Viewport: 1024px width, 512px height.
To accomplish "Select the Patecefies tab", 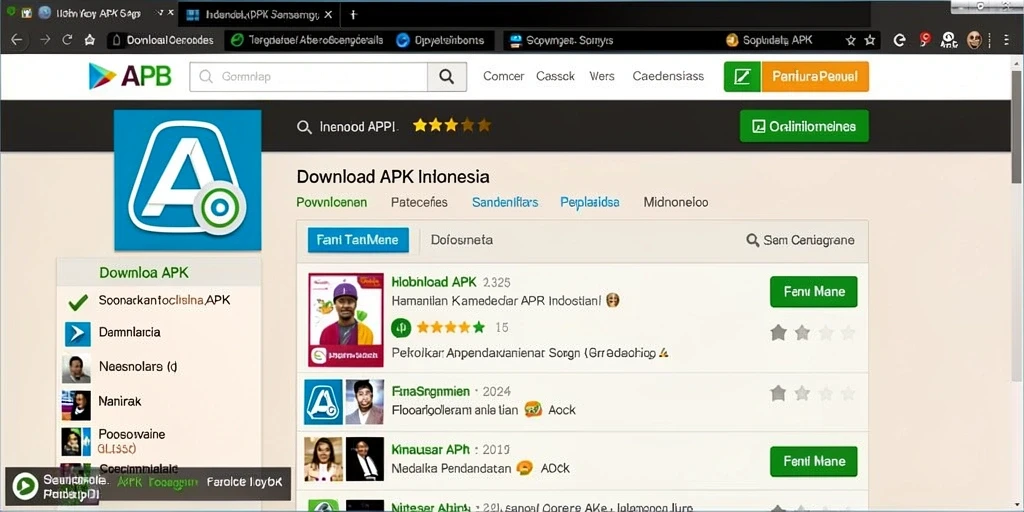I will coord(419,202).
